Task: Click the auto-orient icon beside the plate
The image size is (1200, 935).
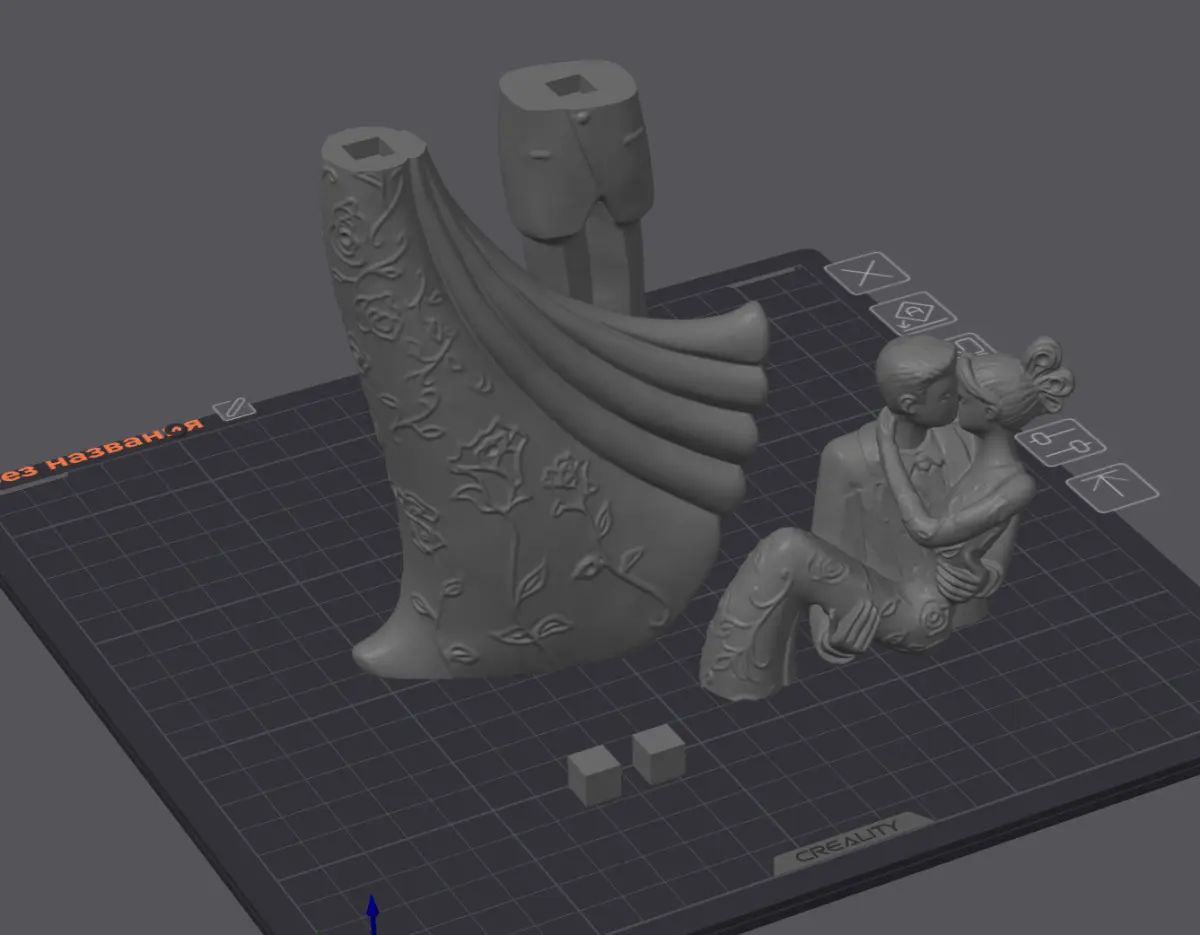Action: coord(913,315)
